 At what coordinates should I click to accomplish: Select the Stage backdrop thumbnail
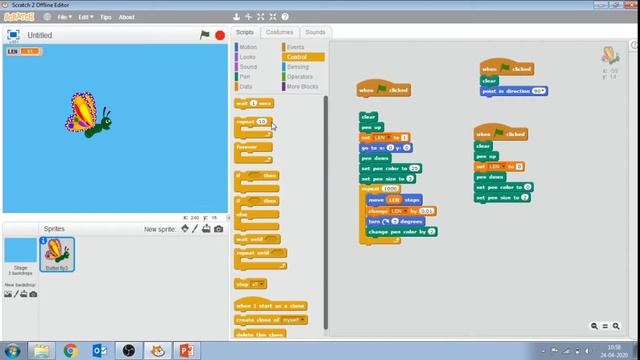point(20,251)
